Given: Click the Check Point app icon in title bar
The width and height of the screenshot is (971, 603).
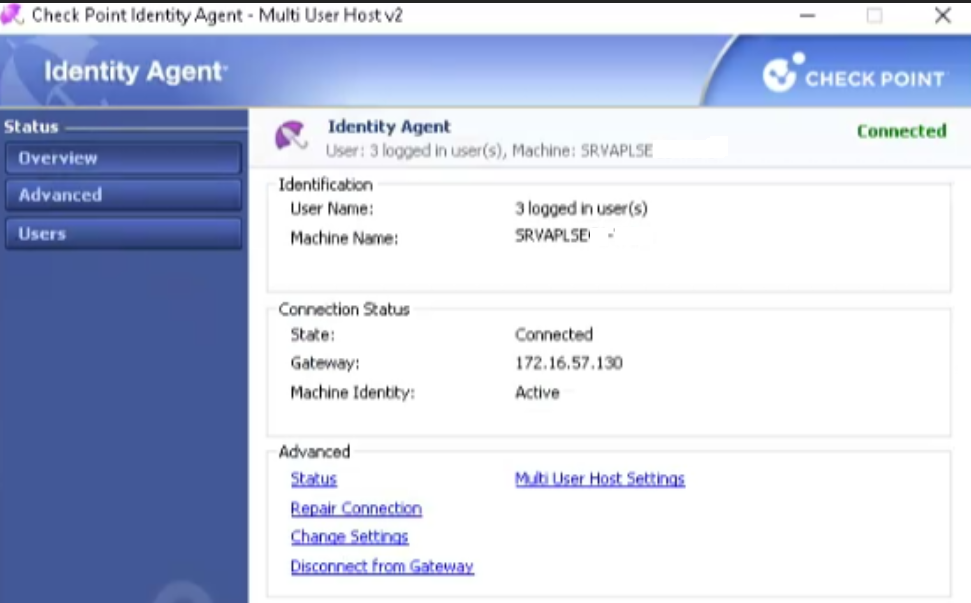Looking at the screenshot, I should pyautogui.click(x=13, y=15).
